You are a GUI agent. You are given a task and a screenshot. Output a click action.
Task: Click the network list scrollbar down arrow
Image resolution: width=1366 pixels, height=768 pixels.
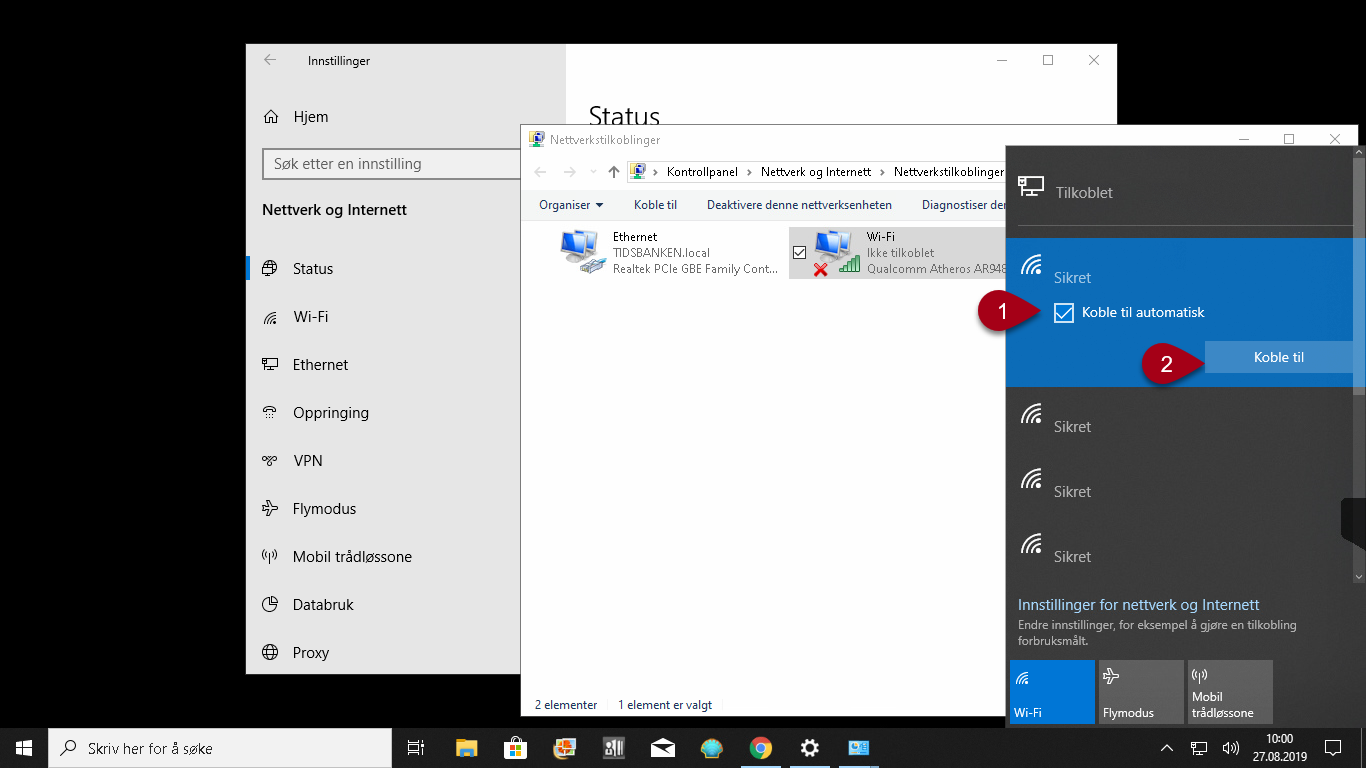click(1358, 577)
